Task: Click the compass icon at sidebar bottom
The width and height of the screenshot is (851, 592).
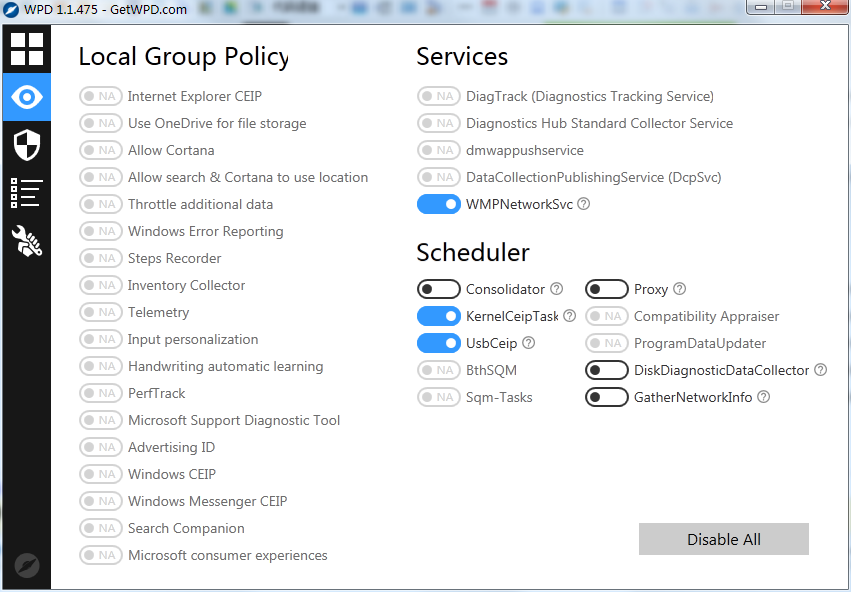Action: (x=27, y=565)
